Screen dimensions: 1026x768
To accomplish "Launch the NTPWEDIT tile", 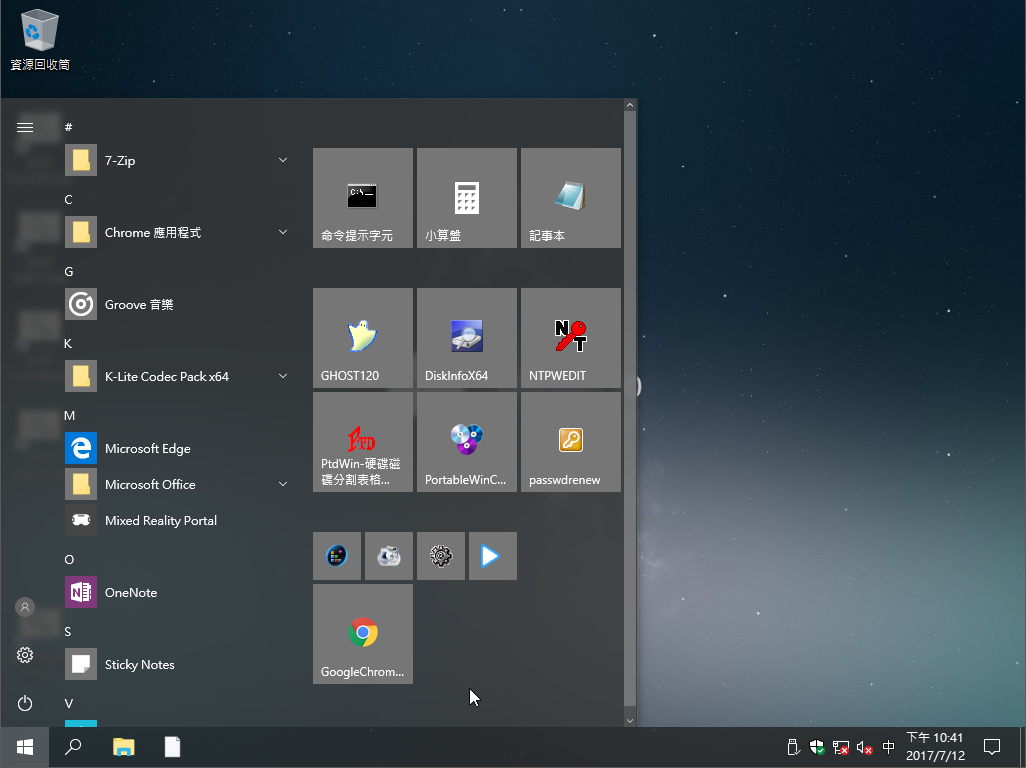I will pos(570,338).
